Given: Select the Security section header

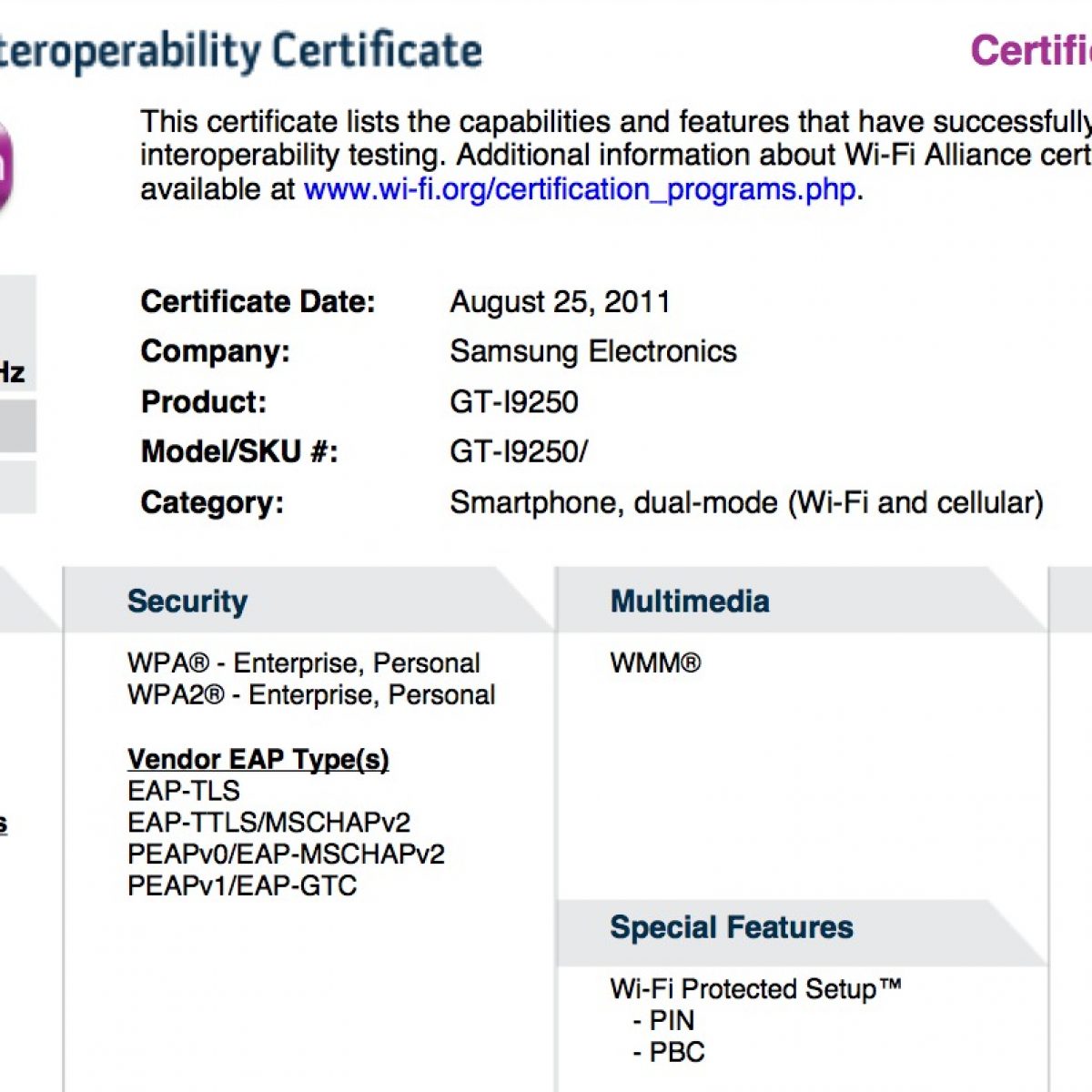Looking at the screenshot, I should [187, 602].
